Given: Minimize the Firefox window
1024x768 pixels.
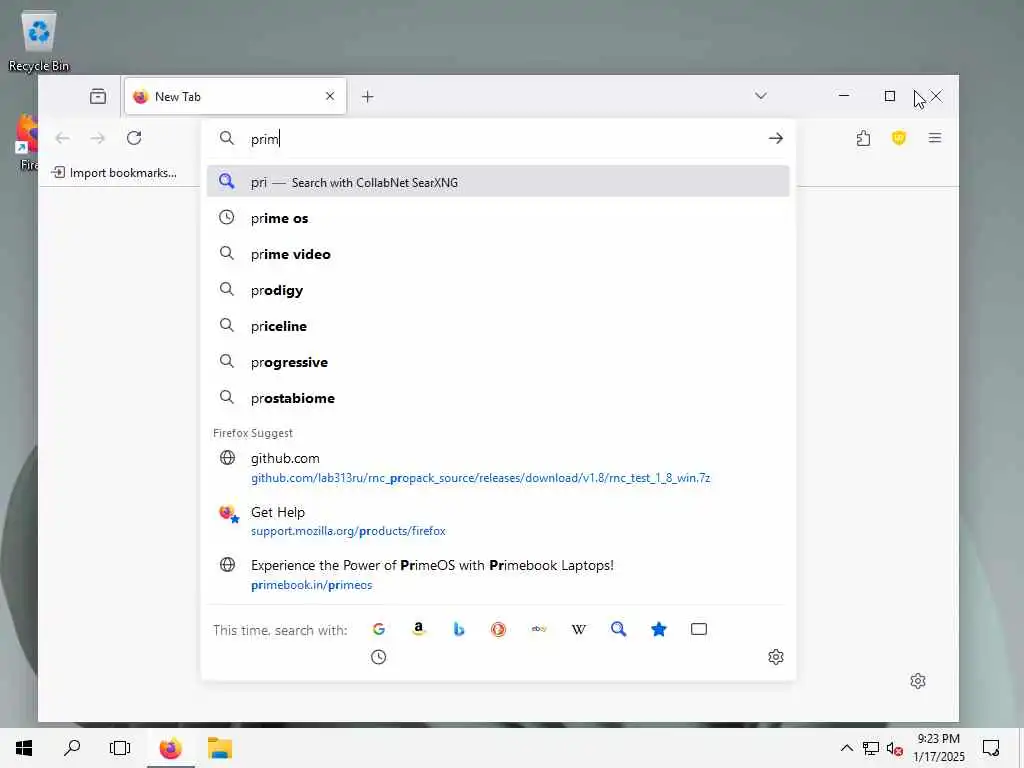Looking at the screenshot, I should point(844,96).
